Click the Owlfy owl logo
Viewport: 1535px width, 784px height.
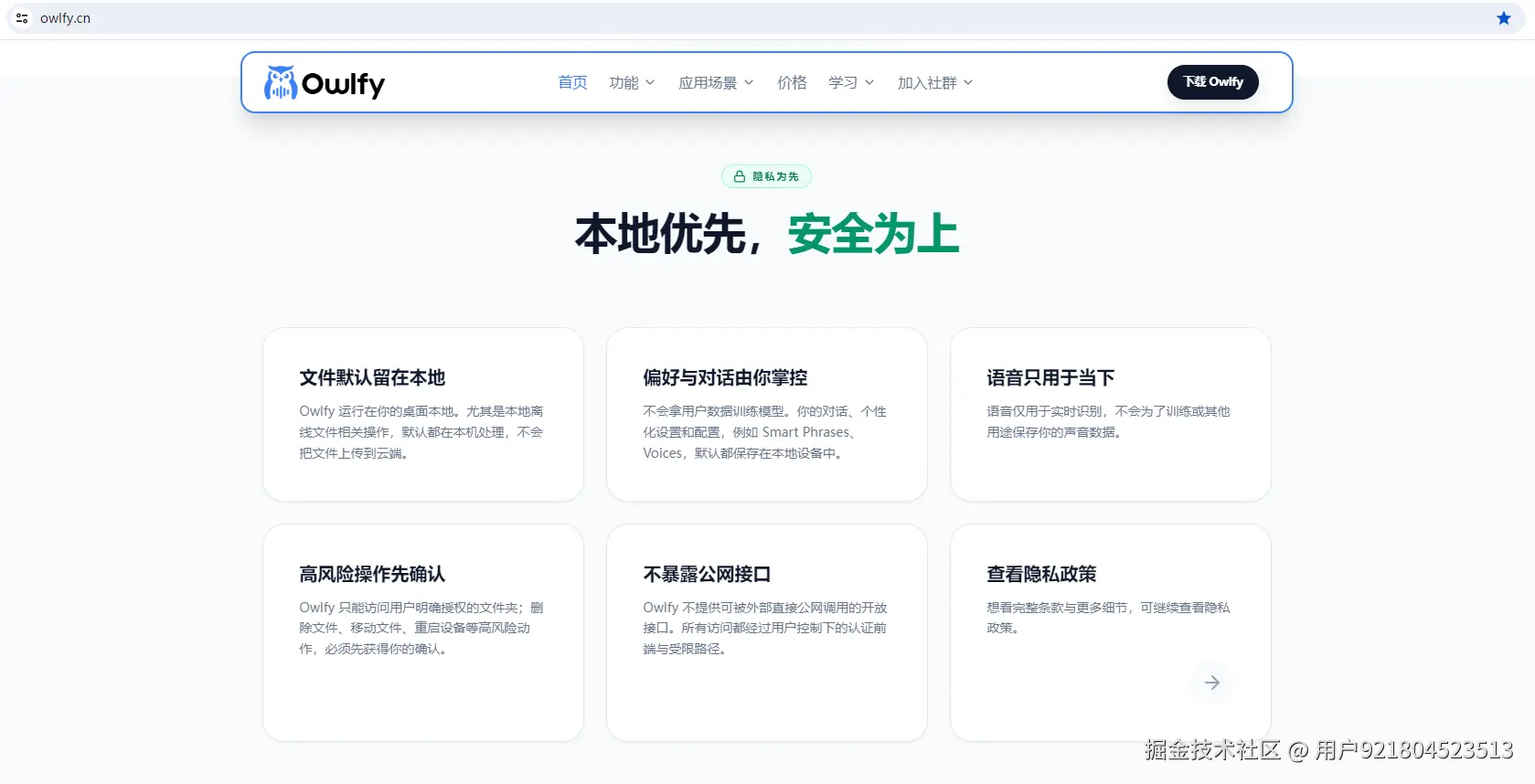click(x=325, y=82)
